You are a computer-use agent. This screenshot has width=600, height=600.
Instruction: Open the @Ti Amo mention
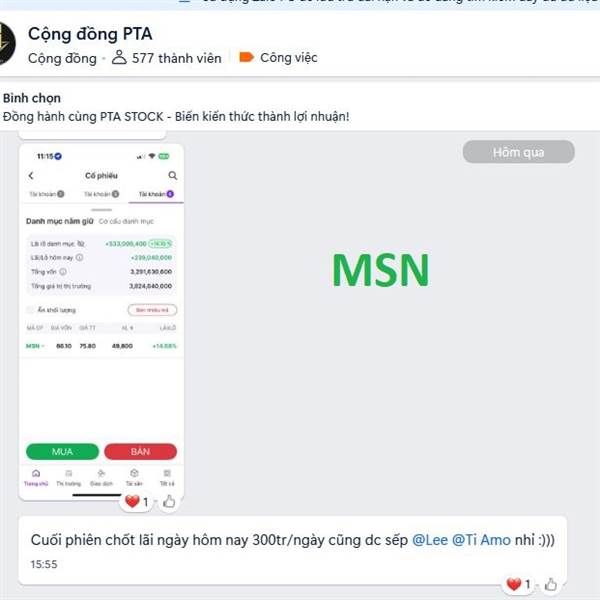point(481,540)
